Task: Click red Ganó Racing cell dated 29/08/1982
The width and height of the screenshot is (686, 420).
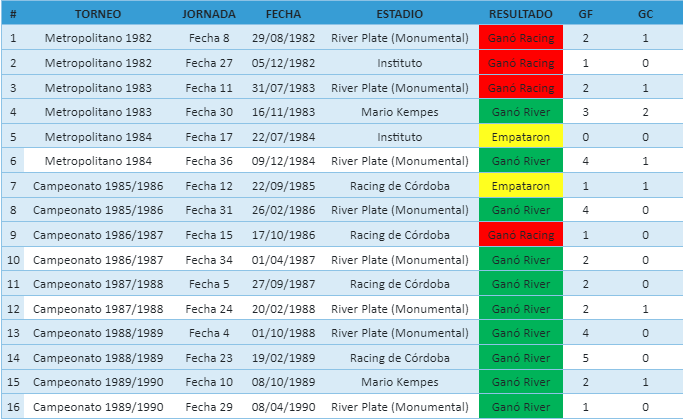Action: 521,38
